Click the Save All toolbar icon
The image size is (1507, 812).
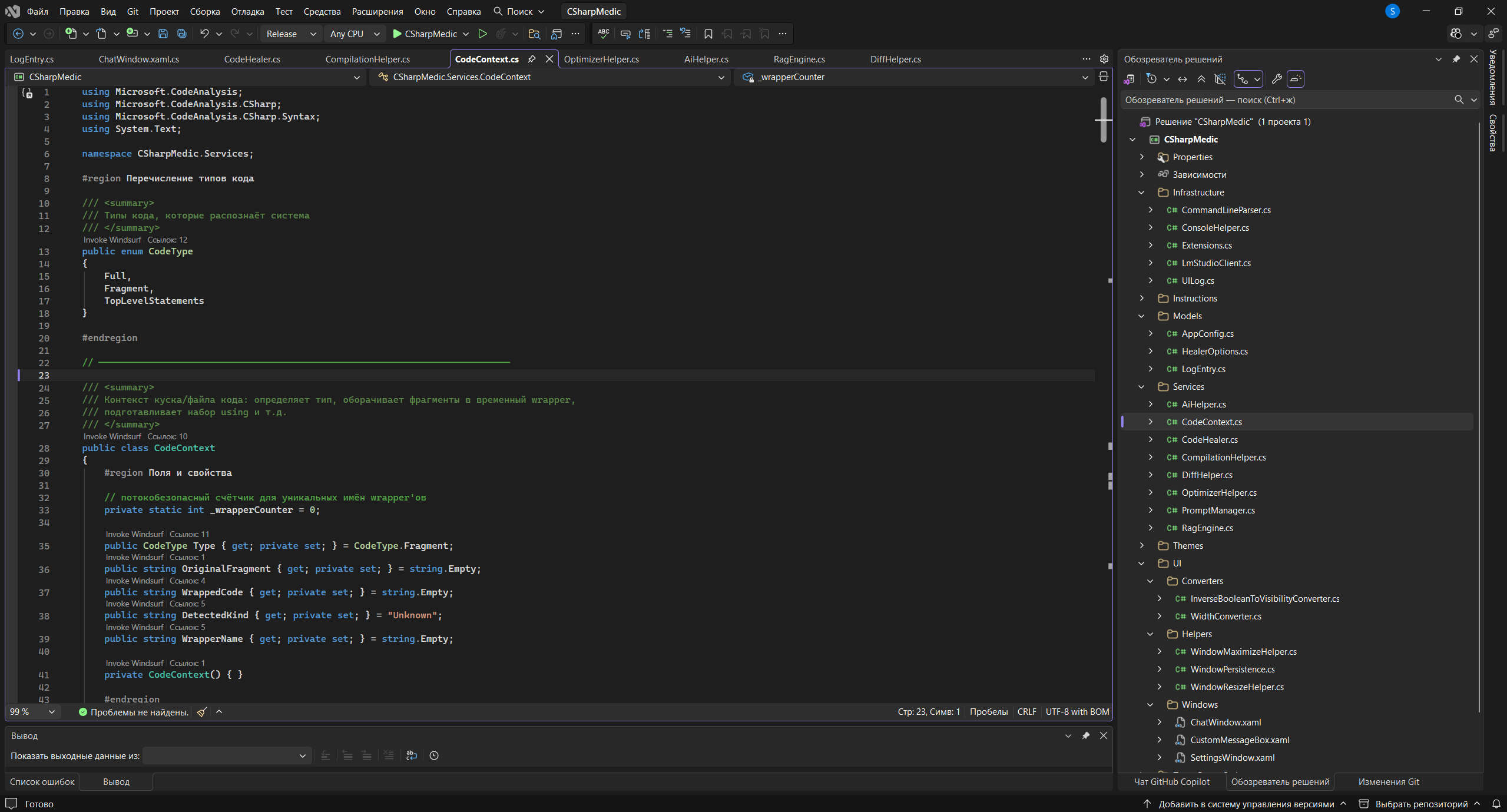coord(182,34)
